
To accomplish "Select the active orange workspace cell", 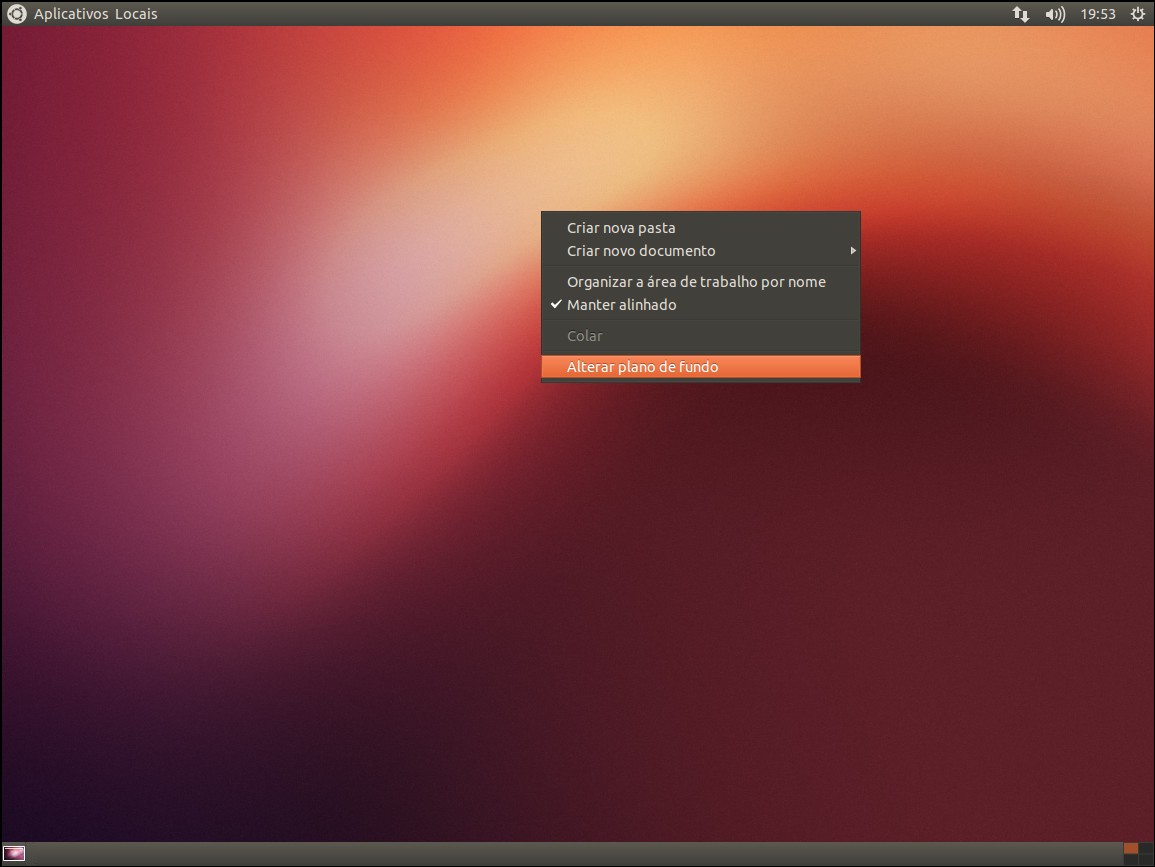I will [x=1131, y=848].
